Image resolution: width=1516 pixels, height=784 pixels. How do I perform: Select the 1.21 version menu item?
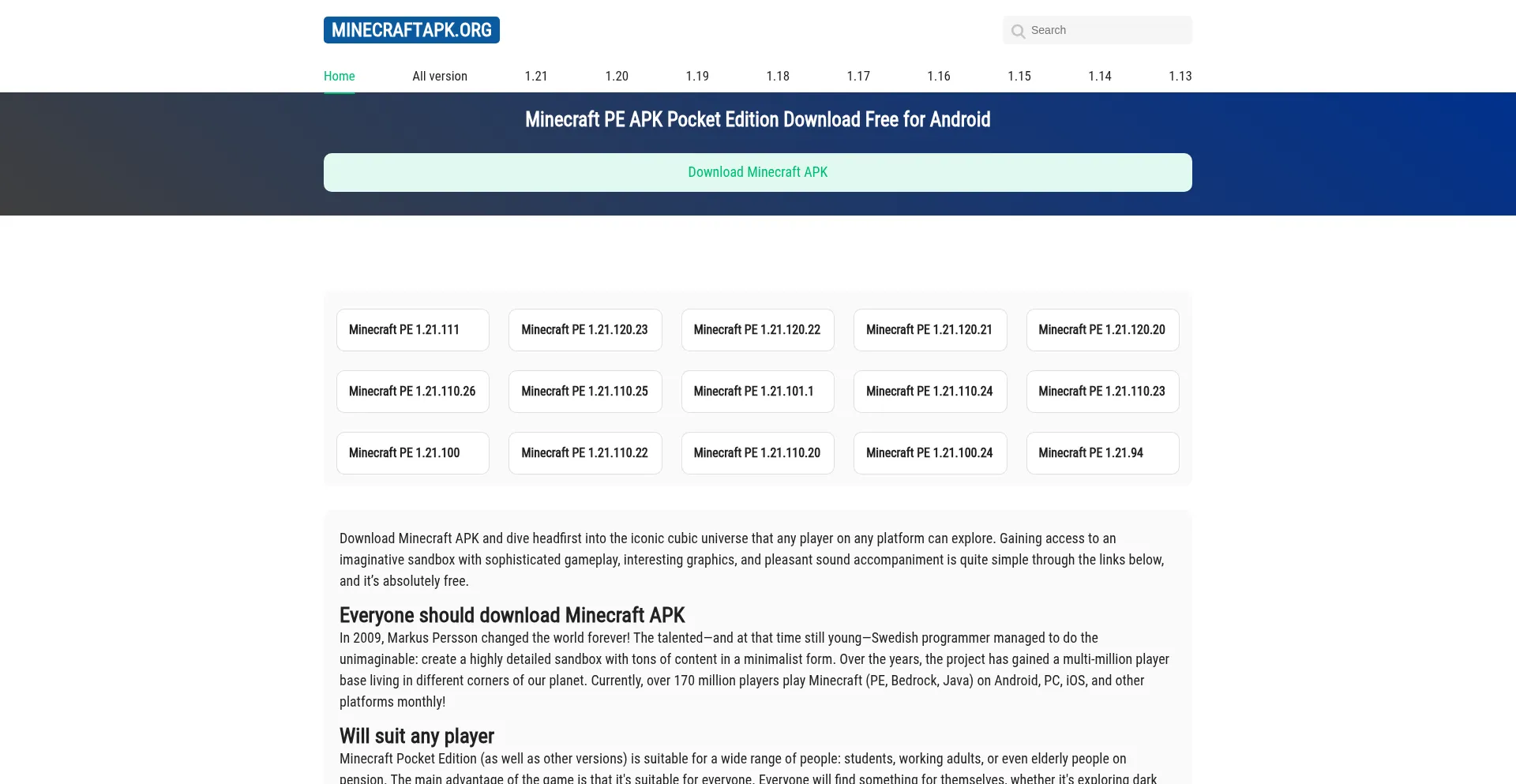click(x=536, y=76)
